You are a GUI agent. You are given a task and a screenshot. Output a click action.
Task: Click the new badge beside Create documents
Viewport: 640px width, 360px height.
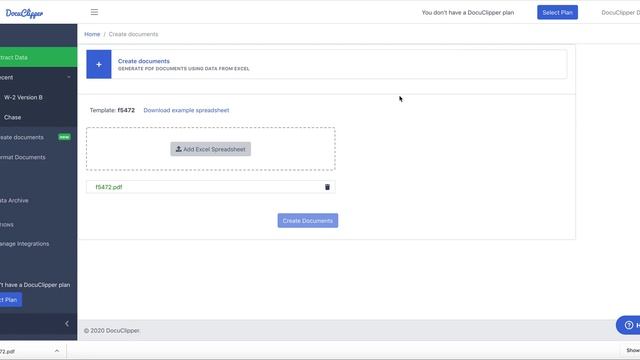pyautogui.click(x=64, y=137)
